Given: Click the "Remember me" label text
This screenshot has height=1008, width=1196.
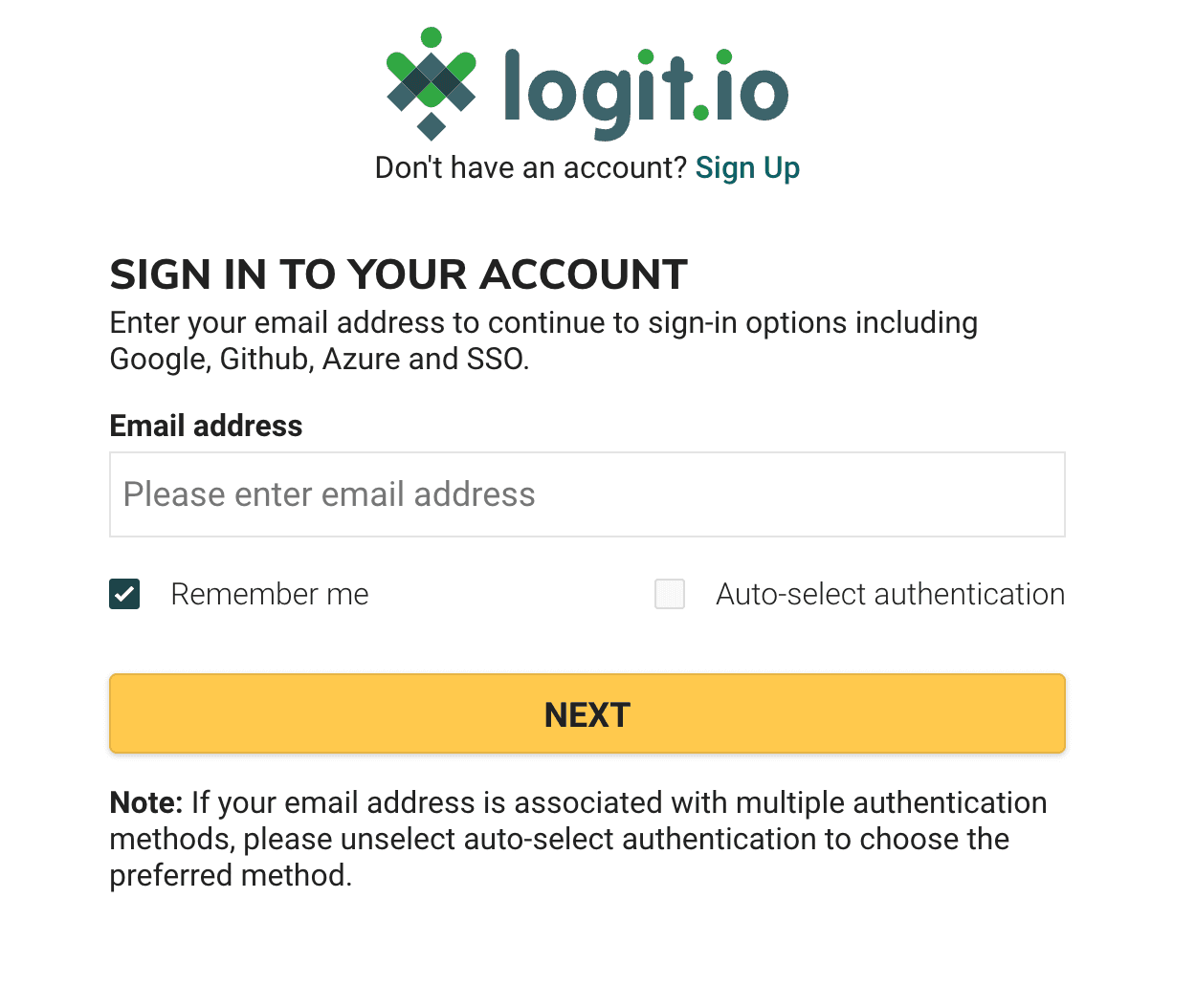Looking at the screenshot, I should [x=269, y=594].
